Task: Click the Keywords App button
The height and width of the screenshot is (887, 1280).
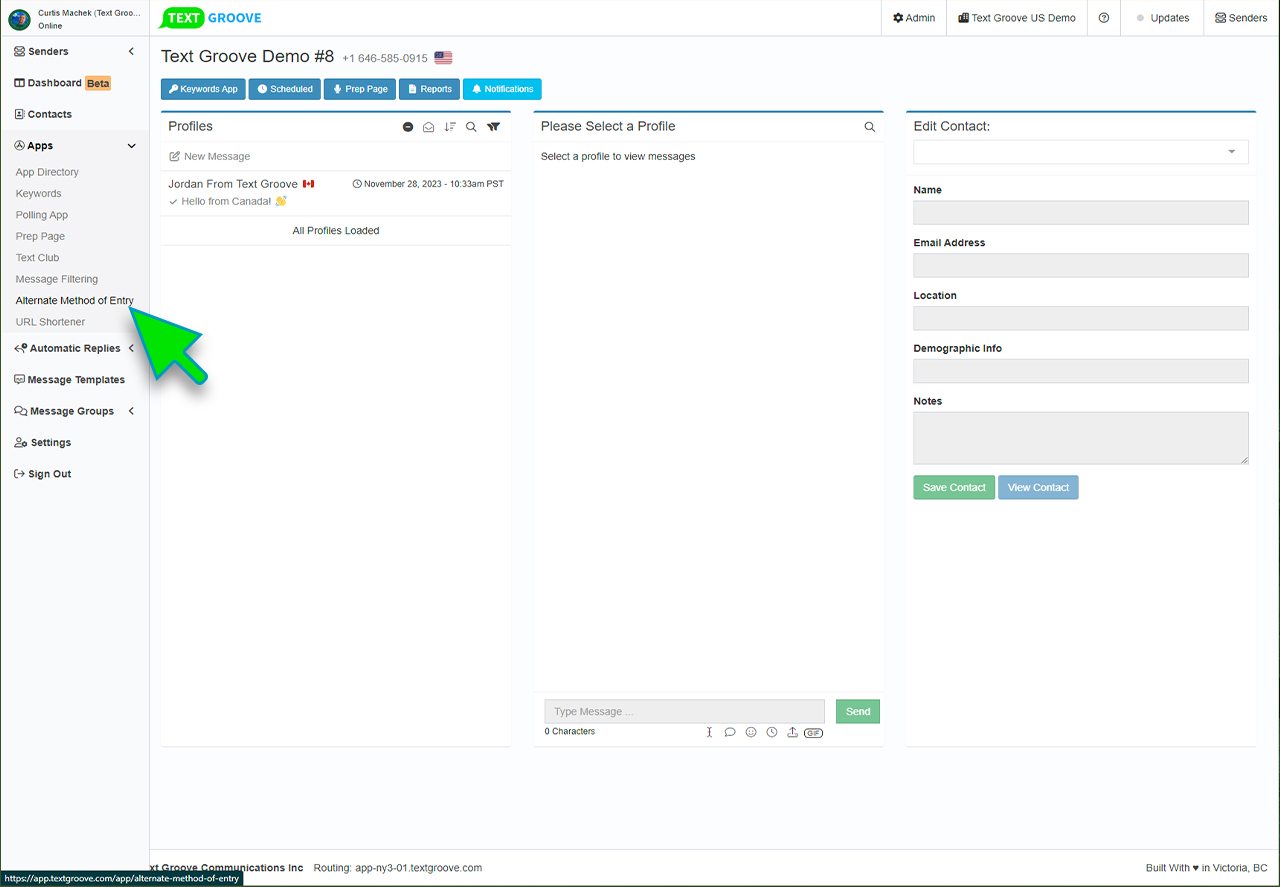Action: (x=203, y=89)
